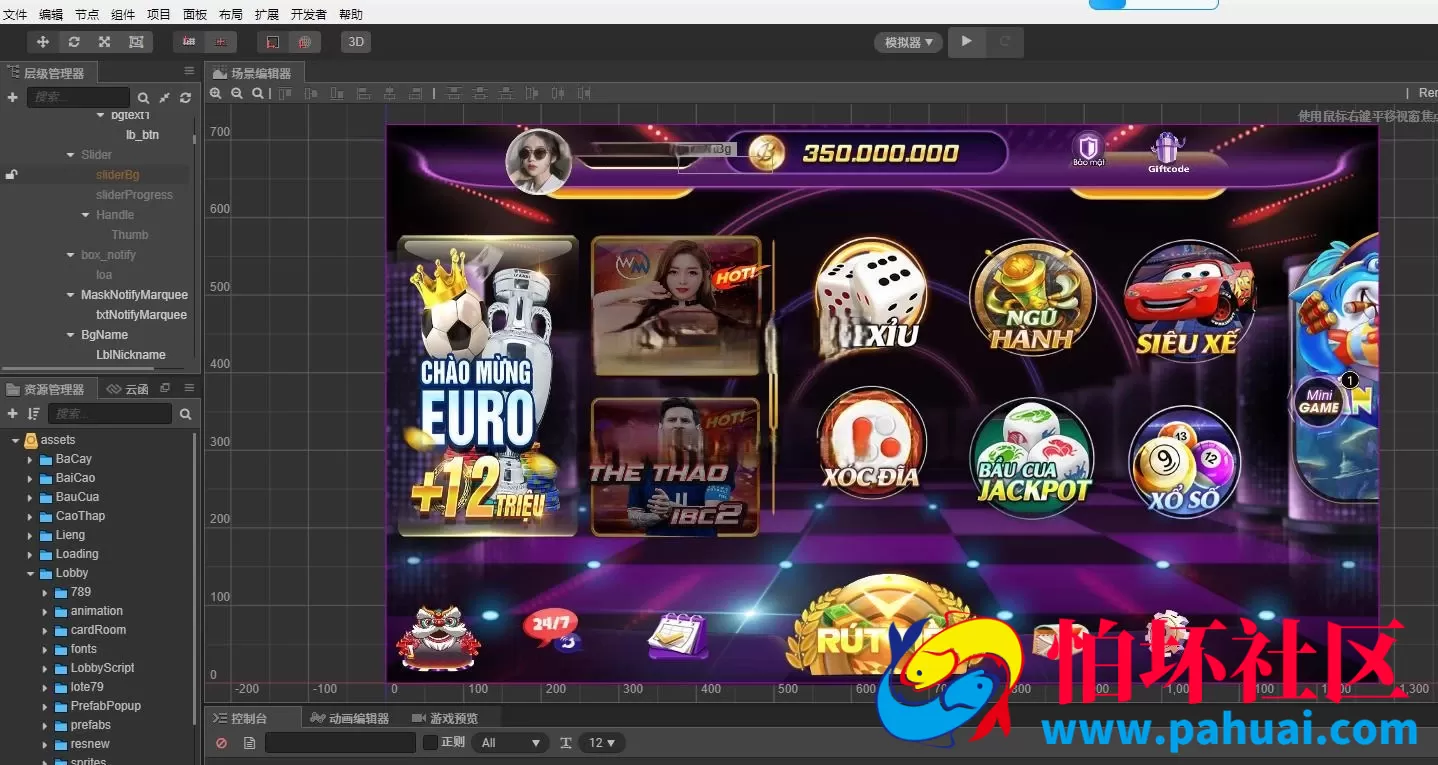Viewport: 1438px width, 765px height.
Task: Toggle the 3D scene mode button
Action: coord(355,42)
